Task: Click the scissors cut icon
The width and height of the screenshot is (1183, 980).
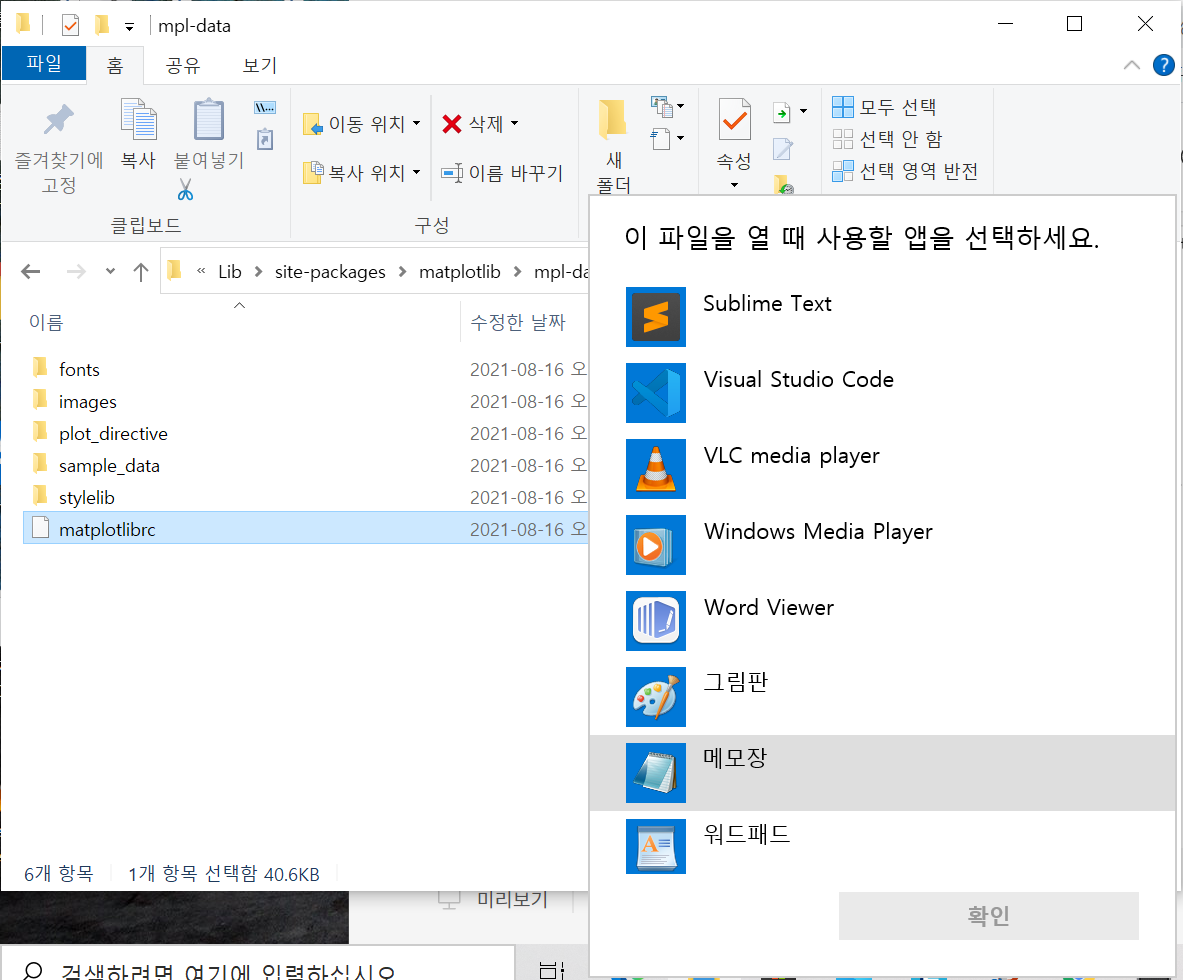Action: (186, 189)
